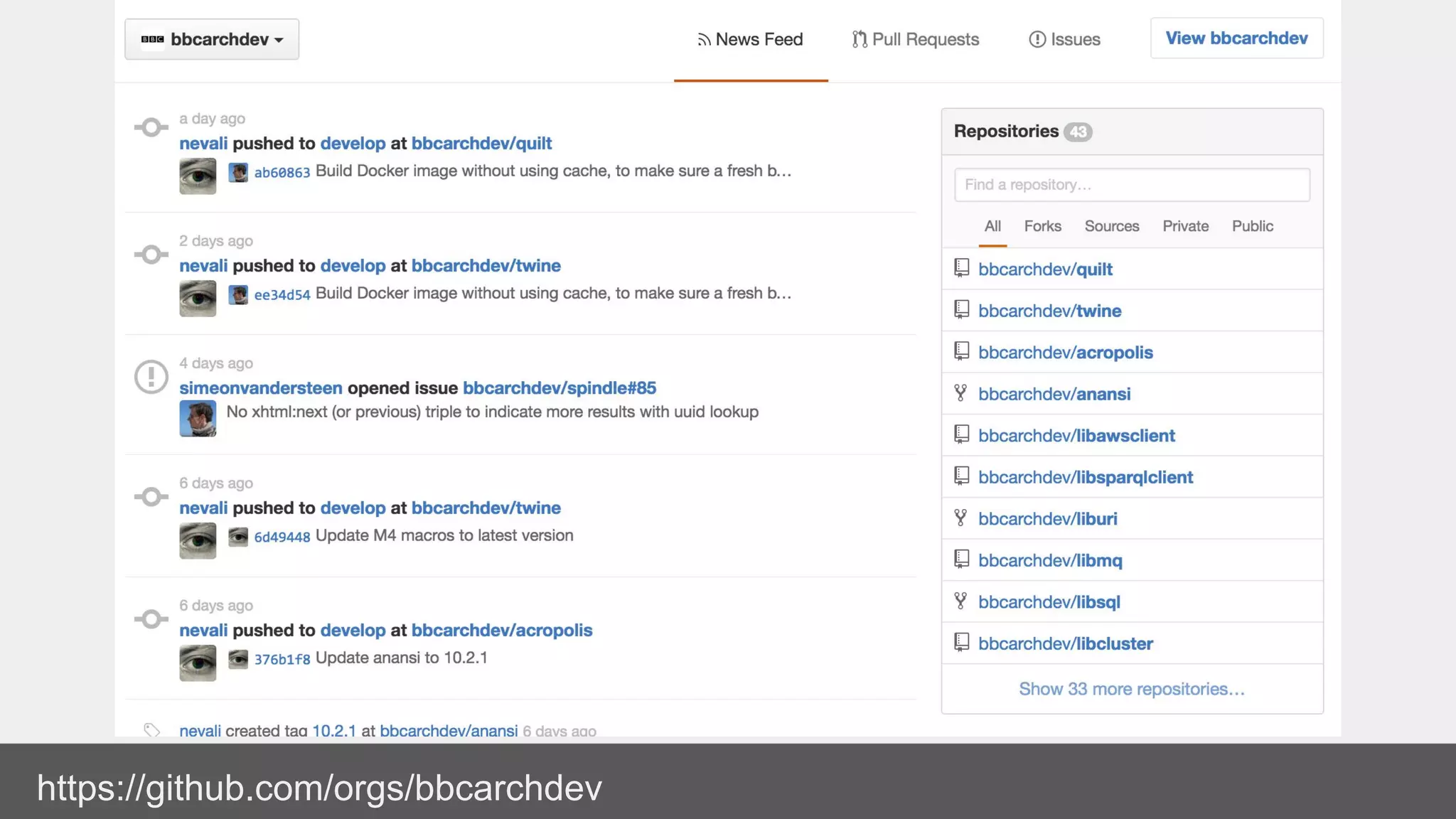The height and width of the screenshot is (819, 1456).
Task: Open the bbcarchdev/libsql repository
Action: 1049,602
